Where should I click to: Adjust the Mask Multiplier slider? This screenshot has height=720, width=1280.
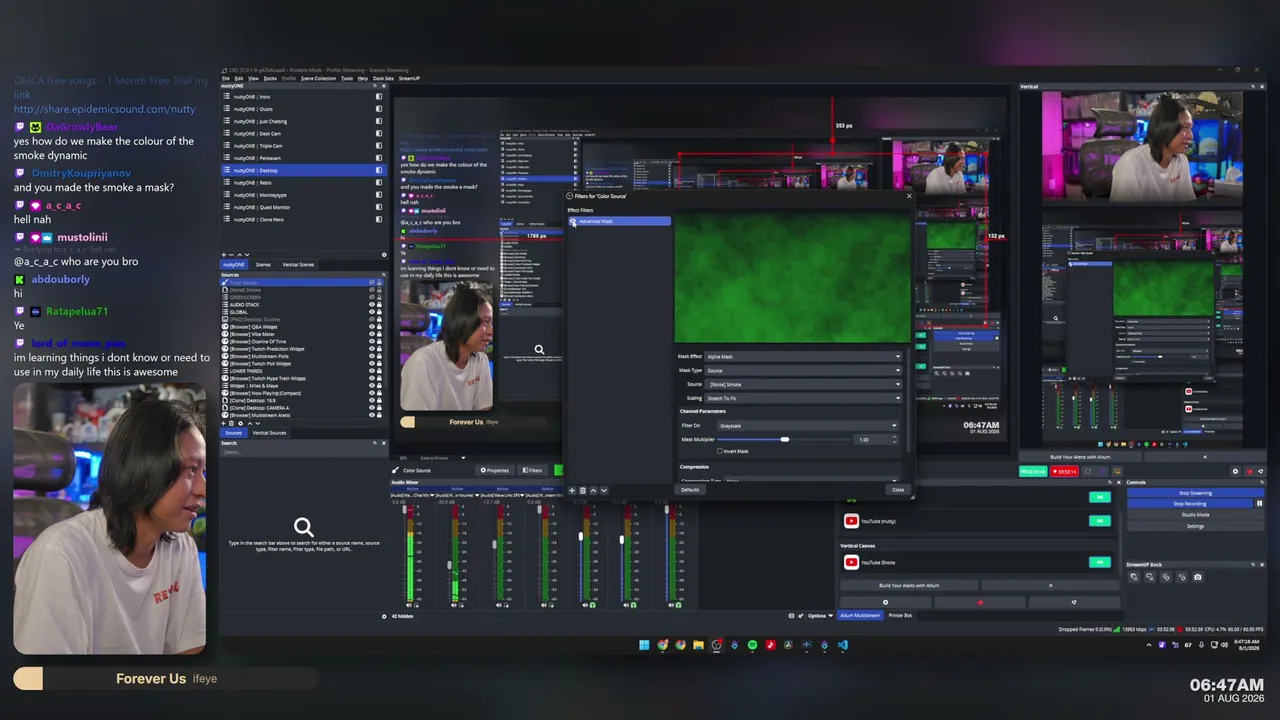point(785,439)
